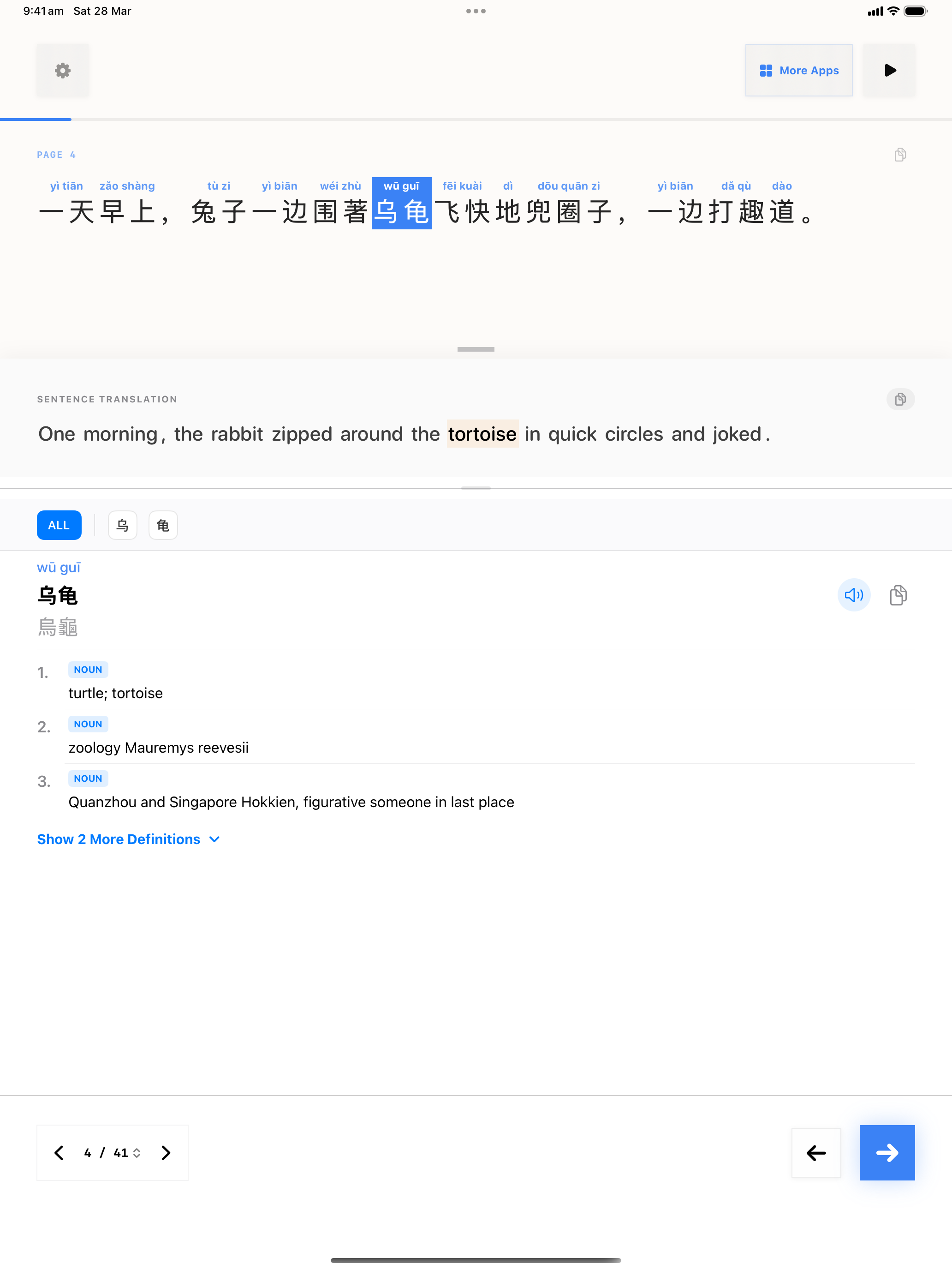Open the settings gear
This screenshot has width=952, height=1270.
[x=63, y=71]
